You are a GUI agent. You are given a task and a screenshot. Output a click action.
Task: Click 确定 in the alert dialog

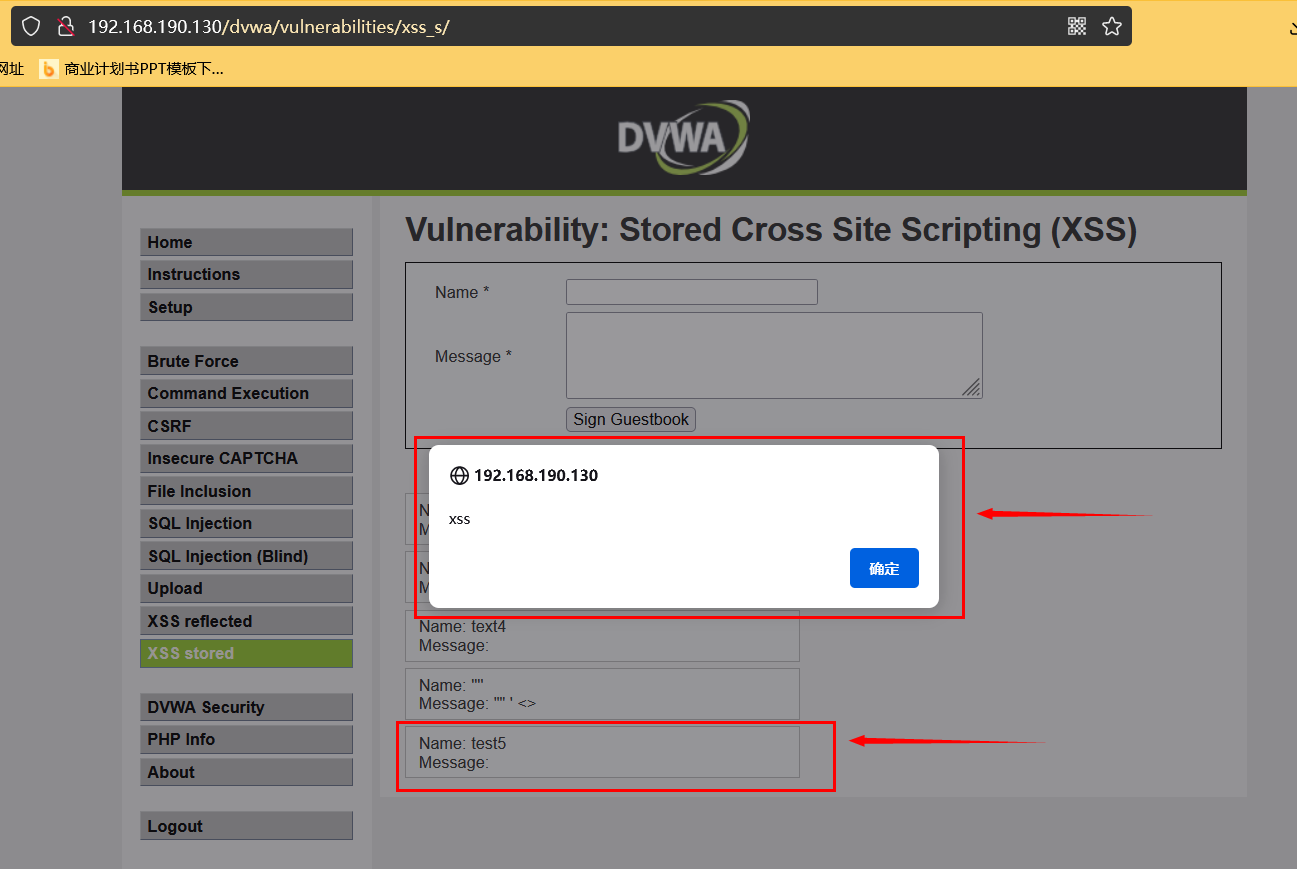pos(884,568)
